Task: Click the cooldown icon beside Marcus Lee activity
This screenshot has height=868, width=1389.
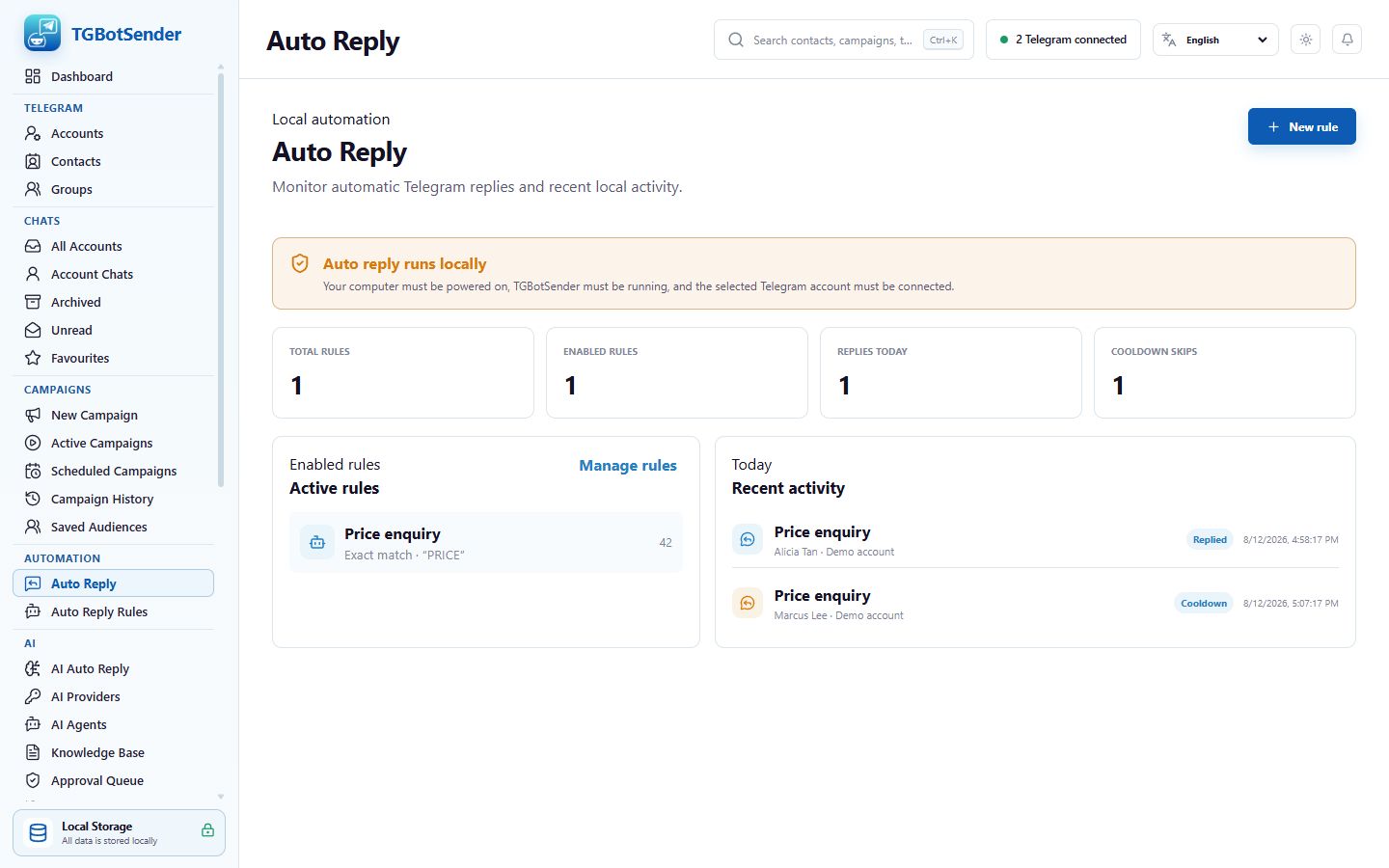Action: (x=748, y=604)
